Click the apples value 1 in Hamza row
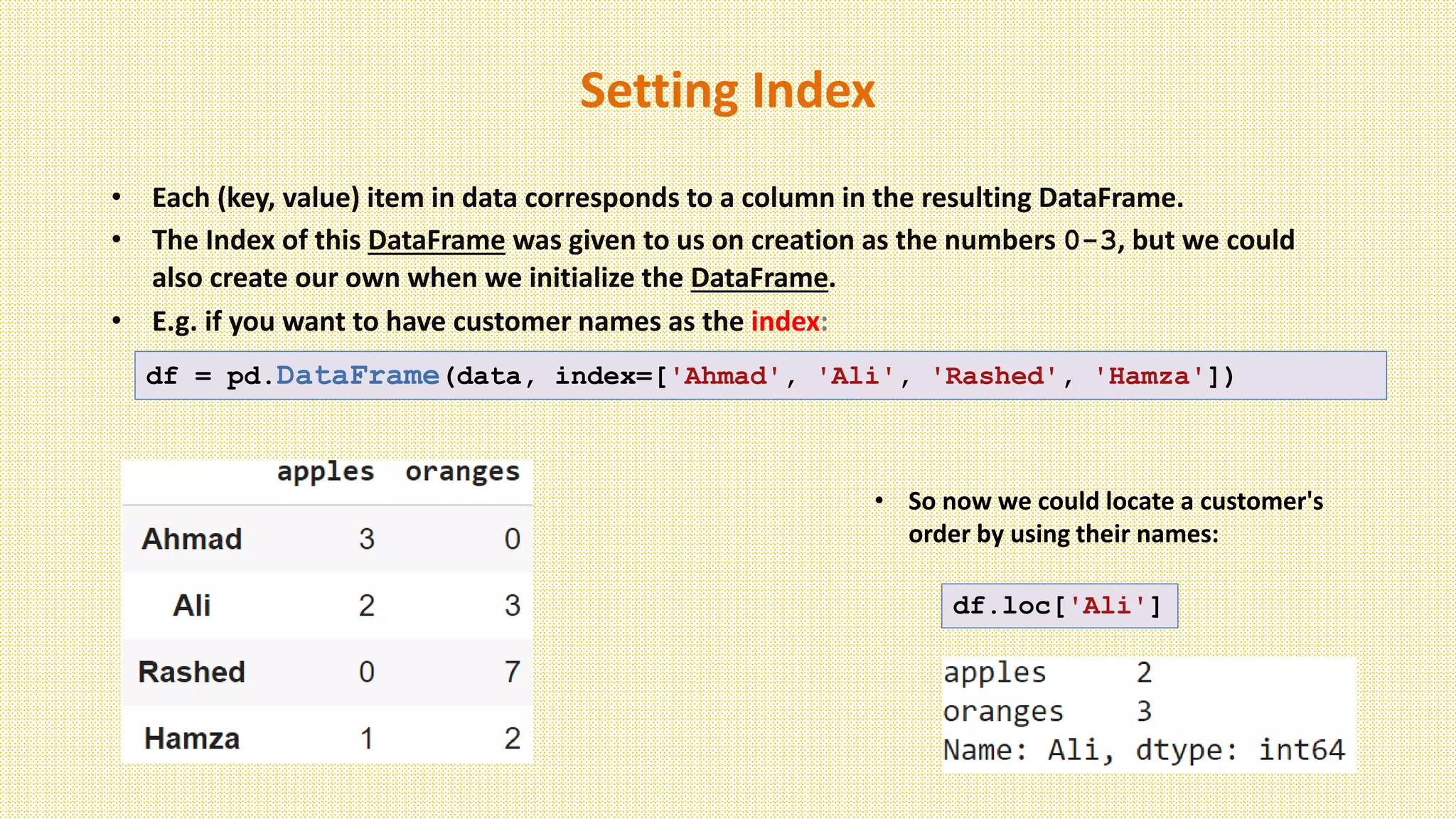 (x=367, y=739)
